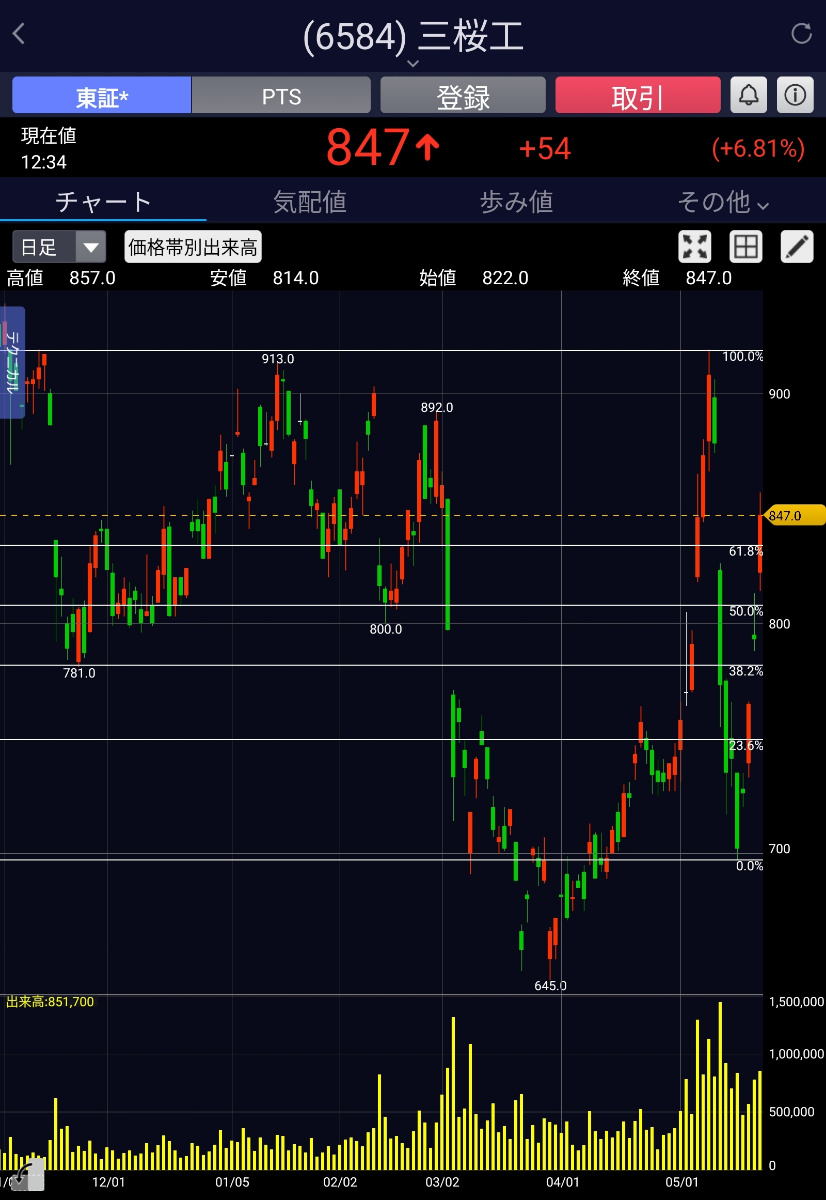826x1200 pixels.
Task: Tap the 出来高:851,700 volume label
Action: click(50, 1001)
